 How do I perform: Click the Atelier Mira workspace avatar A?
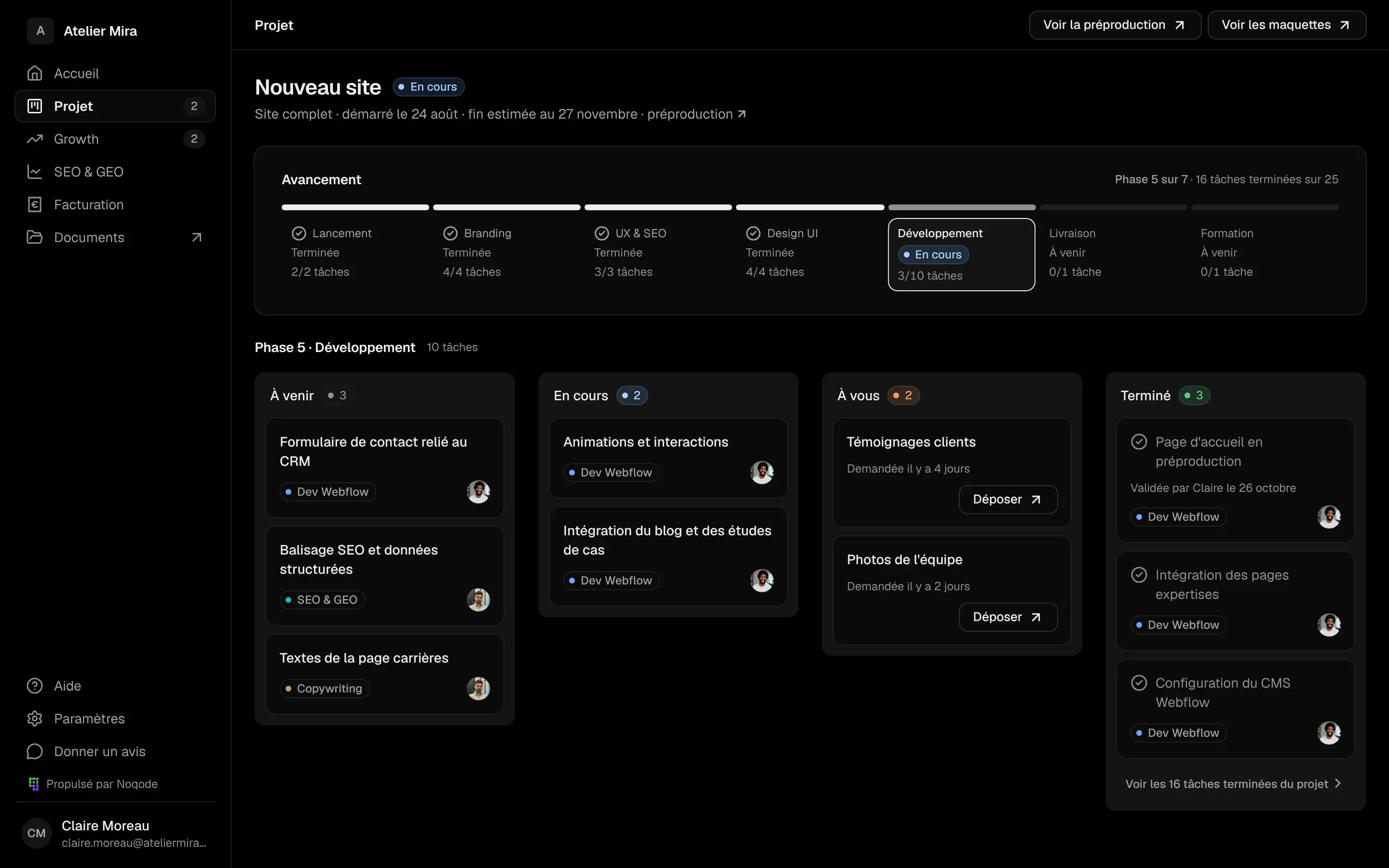40,30
